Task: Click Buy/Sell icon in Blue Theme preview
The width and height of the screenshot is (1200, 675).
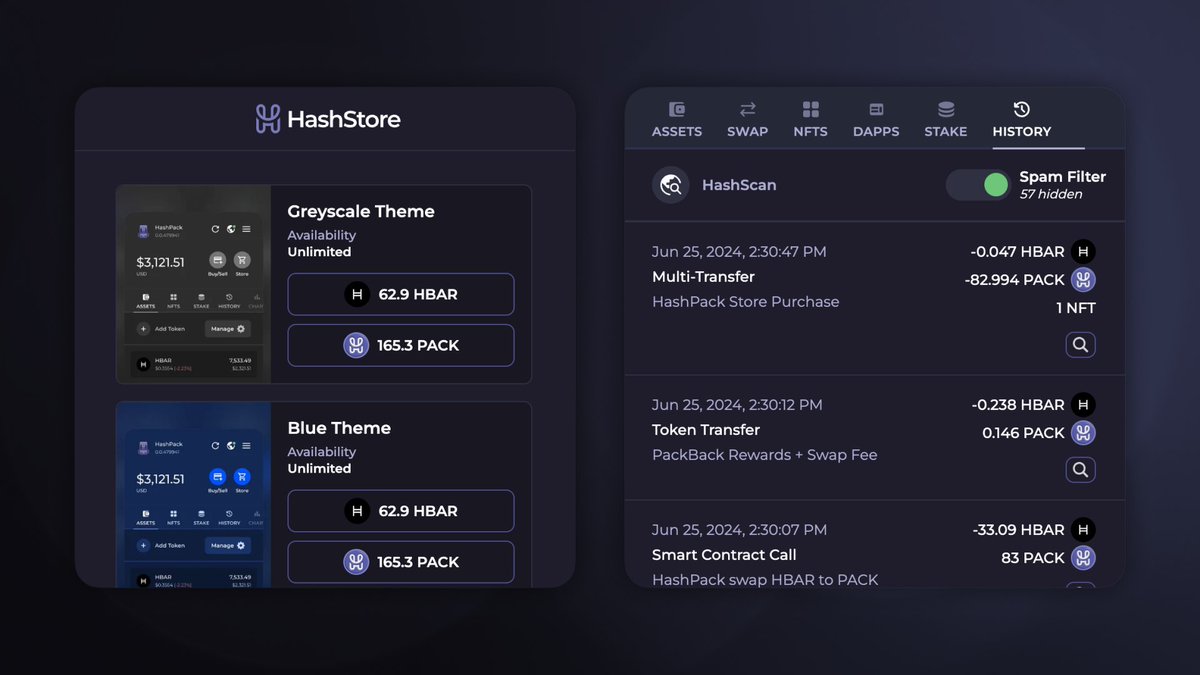Action: point(217,477)
